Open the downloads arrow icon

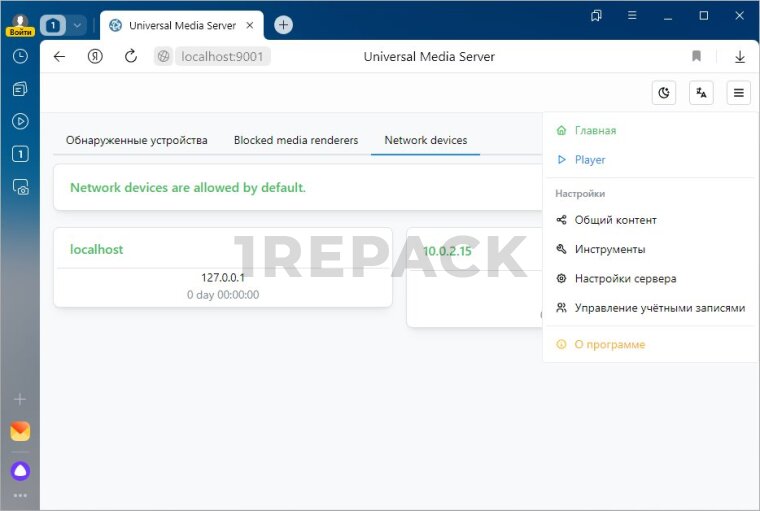pyautogui.click(x=739, y=57)
